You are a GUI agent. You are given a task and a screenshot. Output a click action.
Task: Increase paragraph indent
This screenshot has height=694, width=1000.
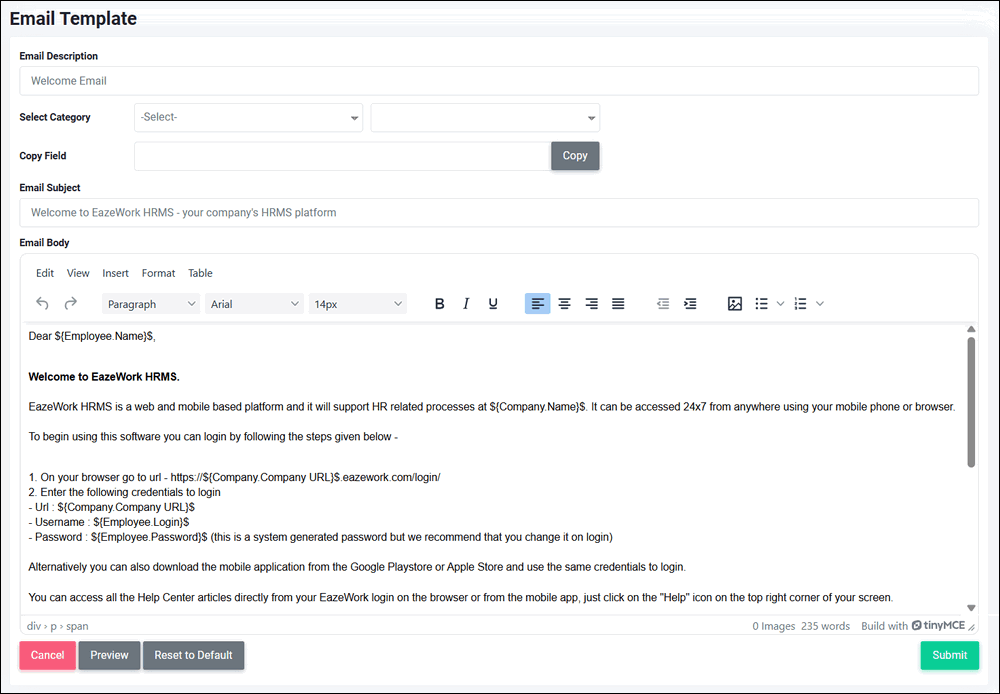coord(690,304)
